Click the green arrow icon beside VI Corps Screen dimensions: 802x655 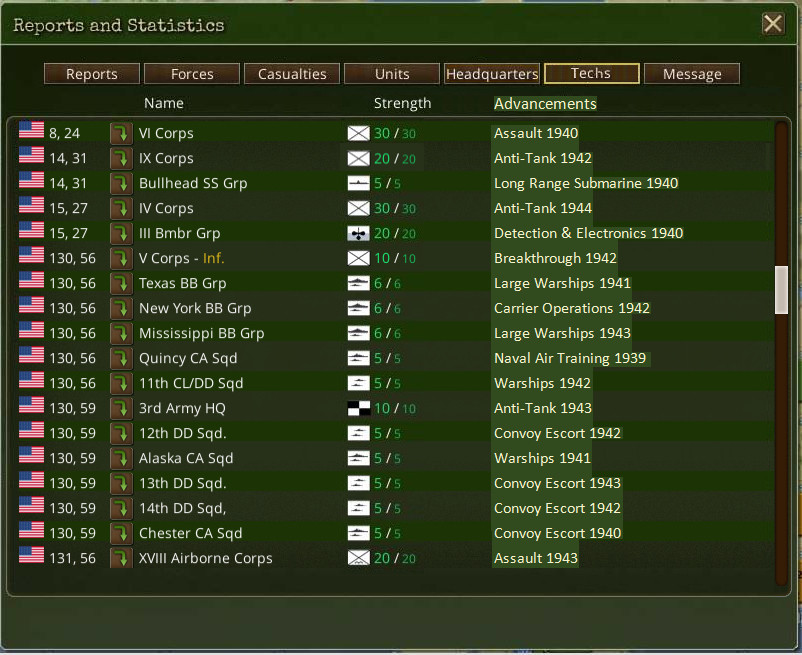(121, 133)
